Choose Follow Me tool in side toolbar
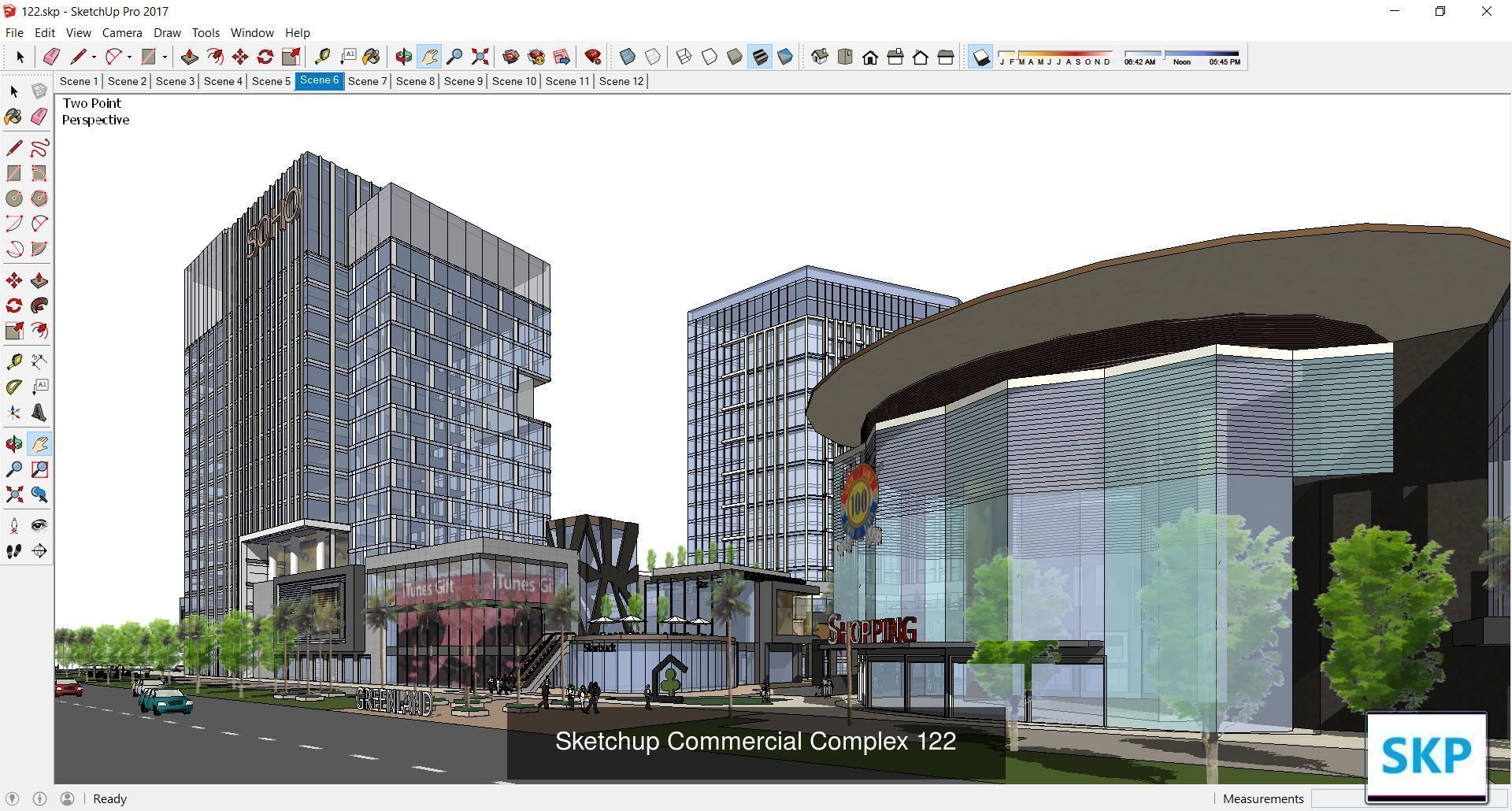Viewport: 1512px width, 811px height. tap(39, 306)
